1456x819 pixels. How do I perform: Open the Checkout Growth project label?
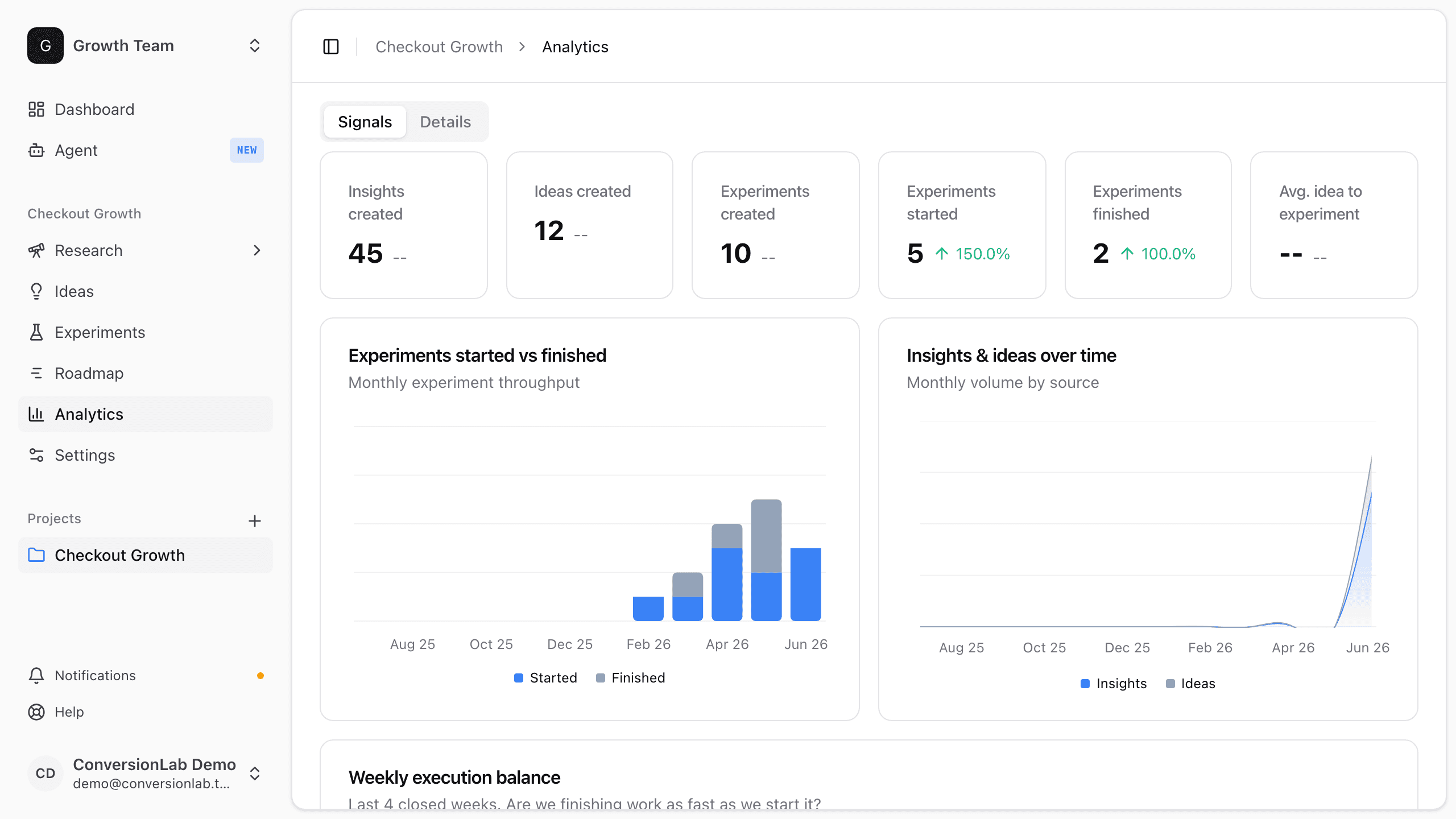(119, 555)
